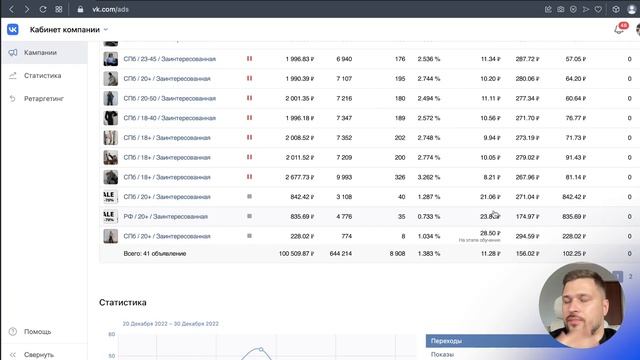Click total spend 100 509.87 ₽
Image resolution: width=640 pixels, height=360 pixels.
[296, 253]
